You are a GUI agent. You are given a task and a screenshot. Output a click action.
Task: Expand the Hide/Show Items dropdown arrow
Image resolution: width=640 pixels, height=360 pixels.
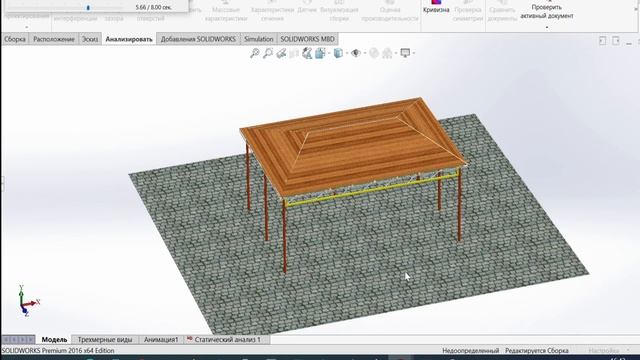[x=364, y=53]
